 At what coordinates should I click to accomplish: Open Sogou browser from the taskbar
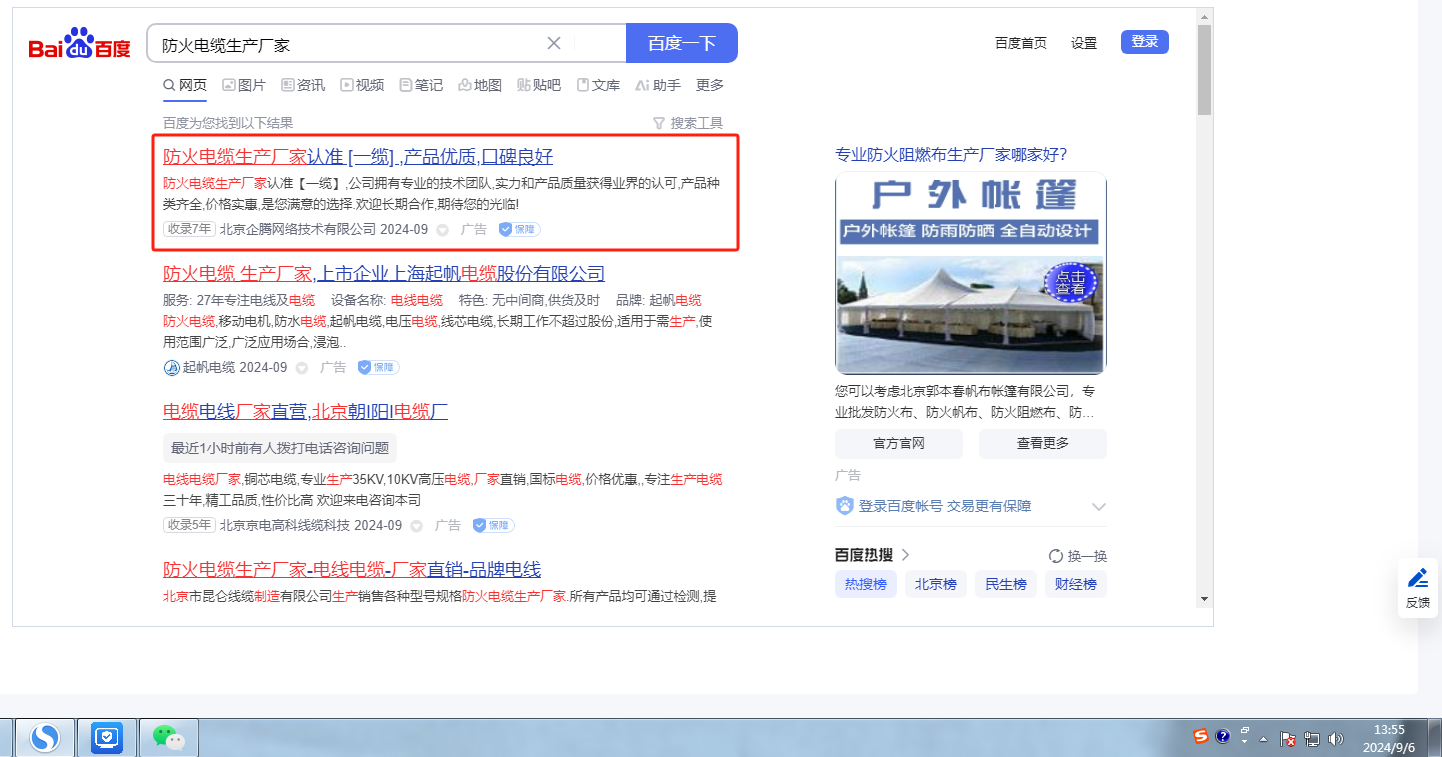45,738
